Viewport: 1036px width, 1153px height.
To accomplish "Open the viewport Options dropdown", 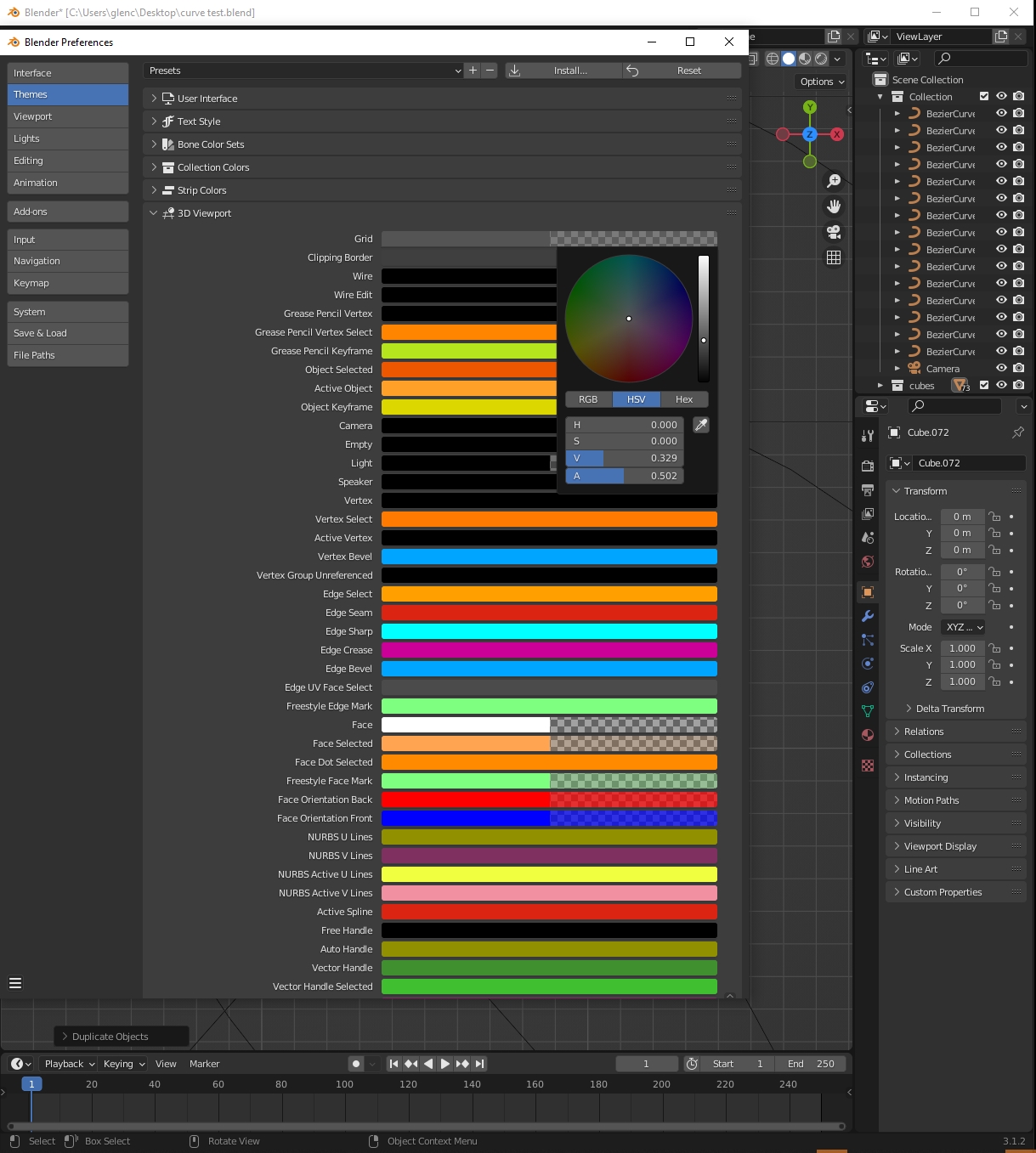I will [822, 82].
